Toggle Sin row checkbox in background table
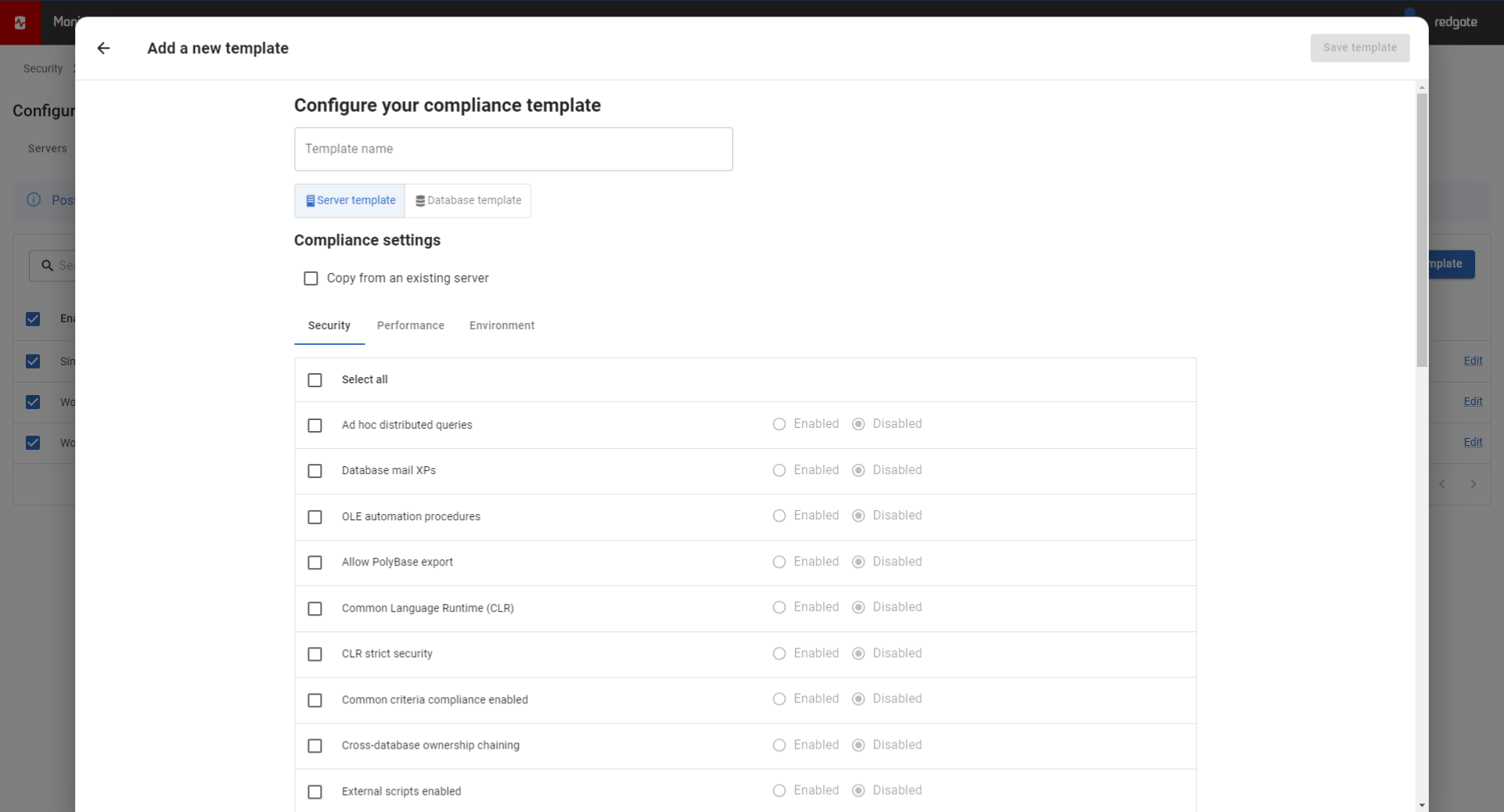 pos(33,361)
